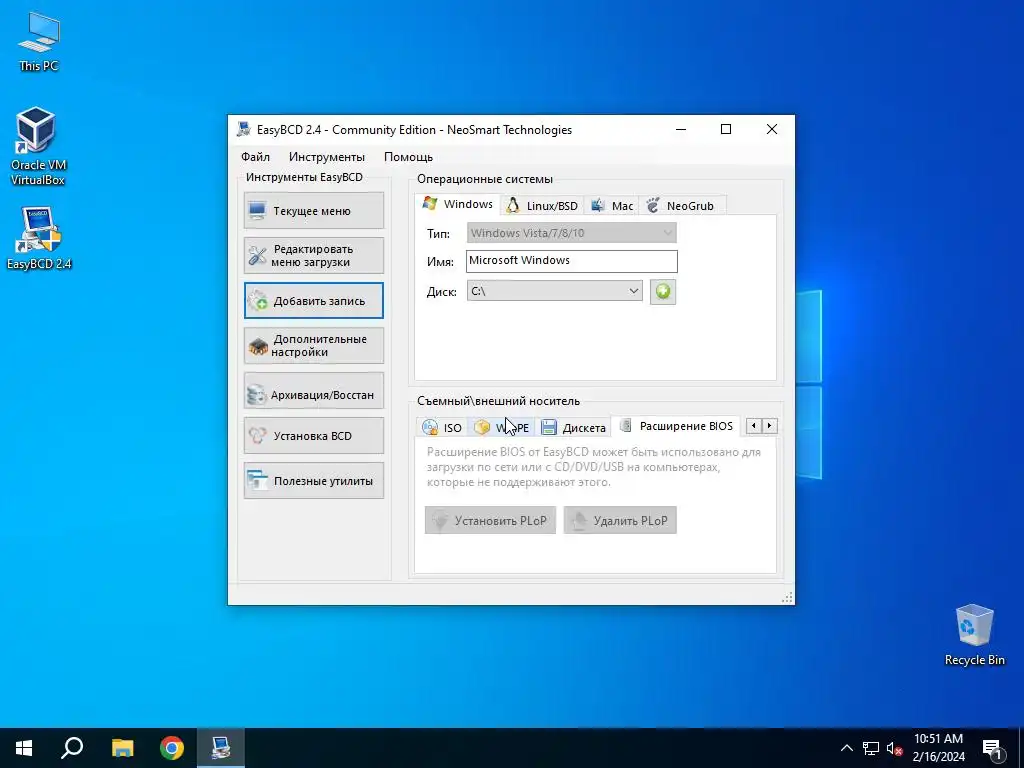Open the Инструменты menu

327,157
